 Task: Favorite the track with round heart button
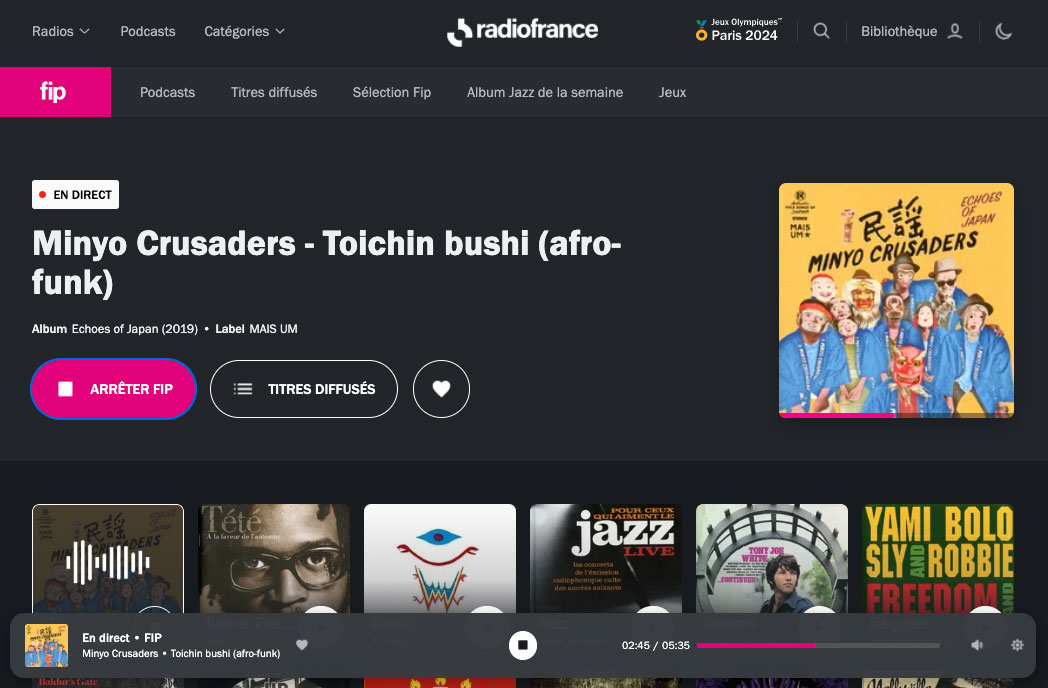[441, 389]
